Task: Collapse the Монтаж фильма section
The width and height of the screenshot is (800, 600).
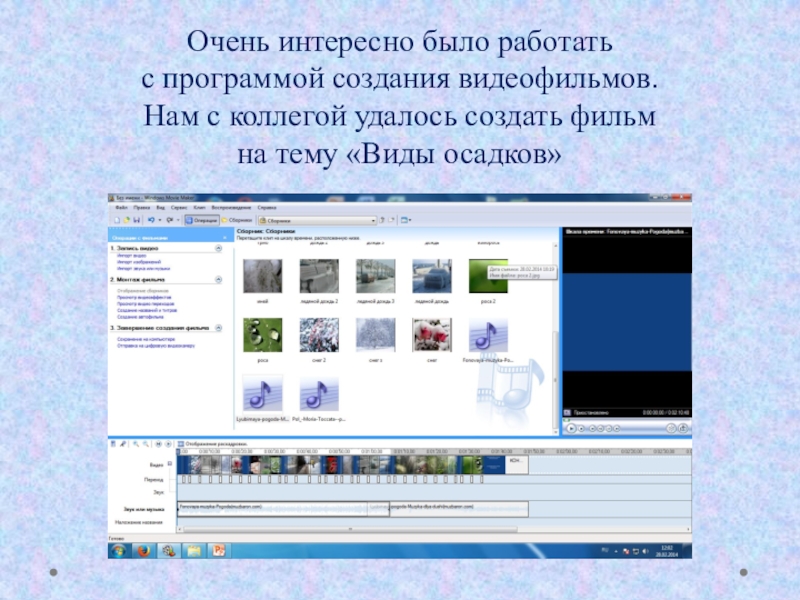Action: pyautogui.click(x=218, y=280)
